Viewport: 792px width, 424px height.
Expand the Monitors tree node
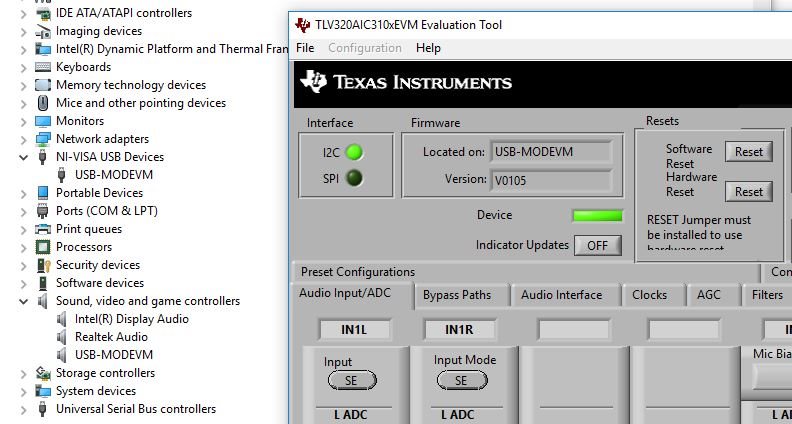click(23, 121)
